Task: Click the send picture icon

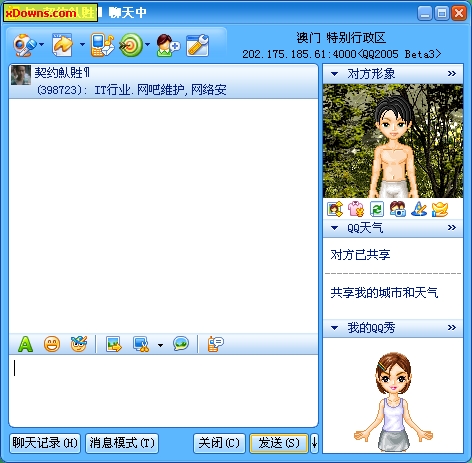Action: point(114,344)
